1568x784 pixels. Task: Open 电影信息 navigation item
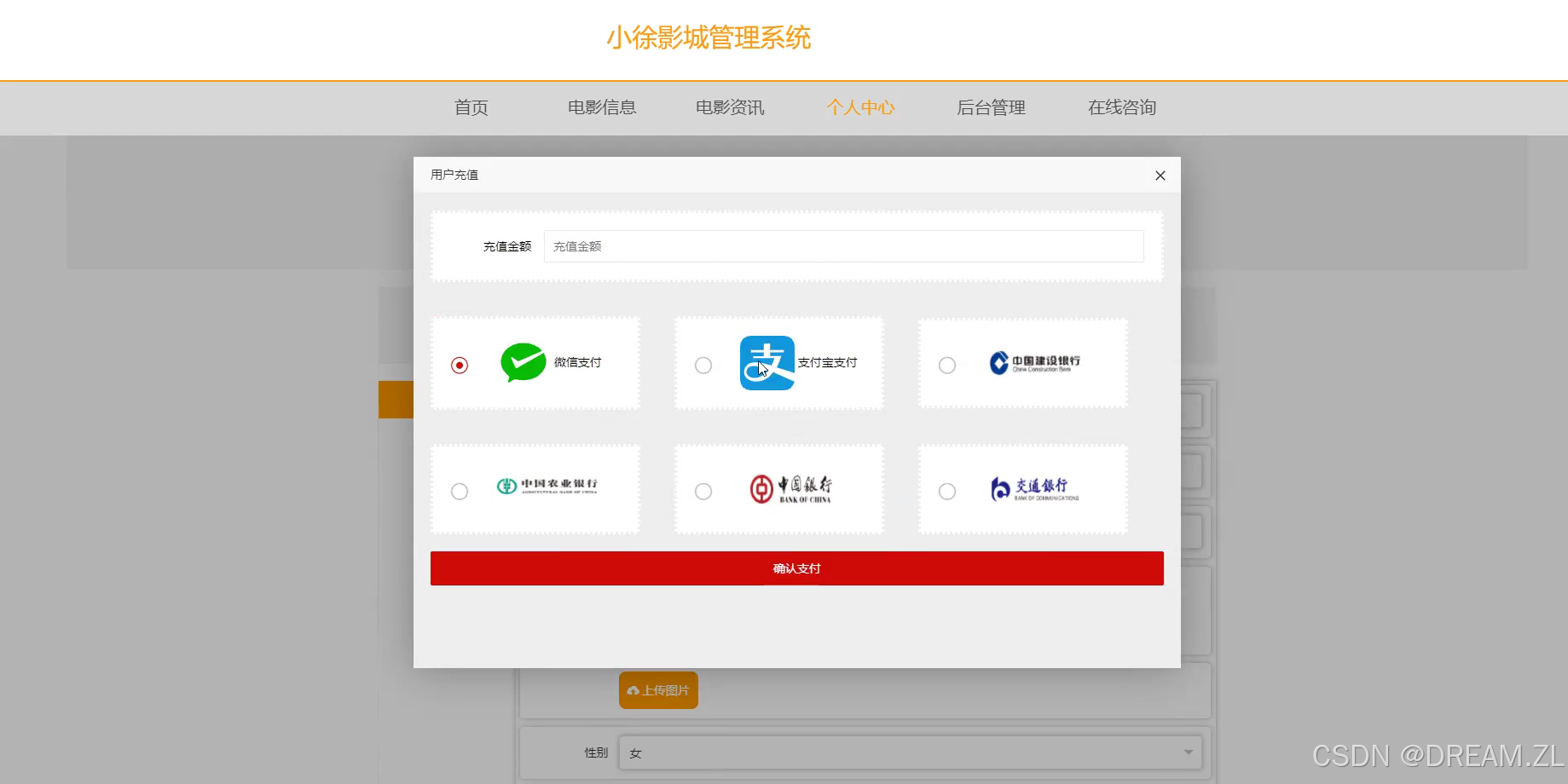(x=602, y=107)
